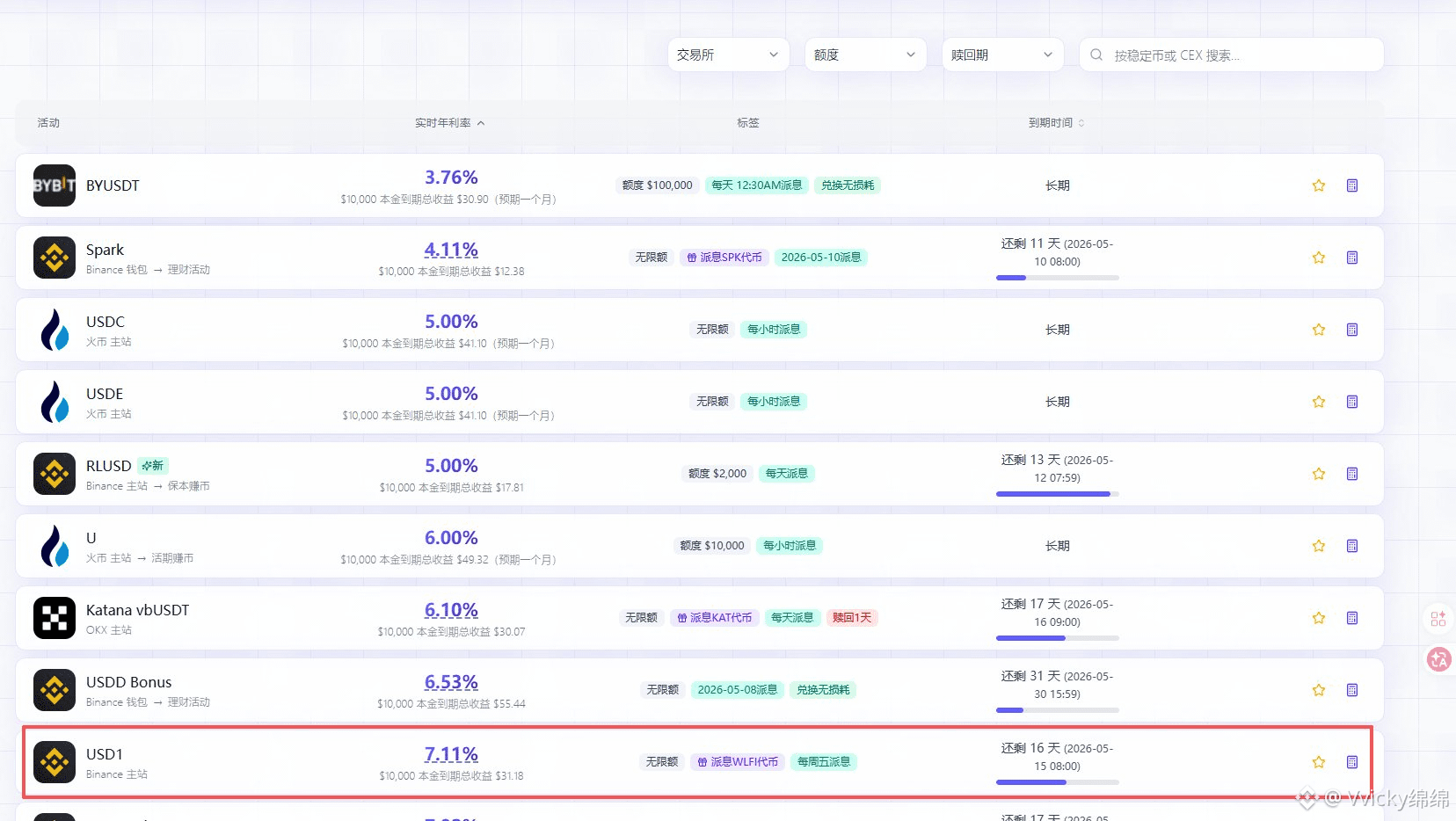This screenshot has width=1456, height=821.
Task: Open the calculator for the USD1 row
Action: pyautogui.click(x=1352, y=762)
